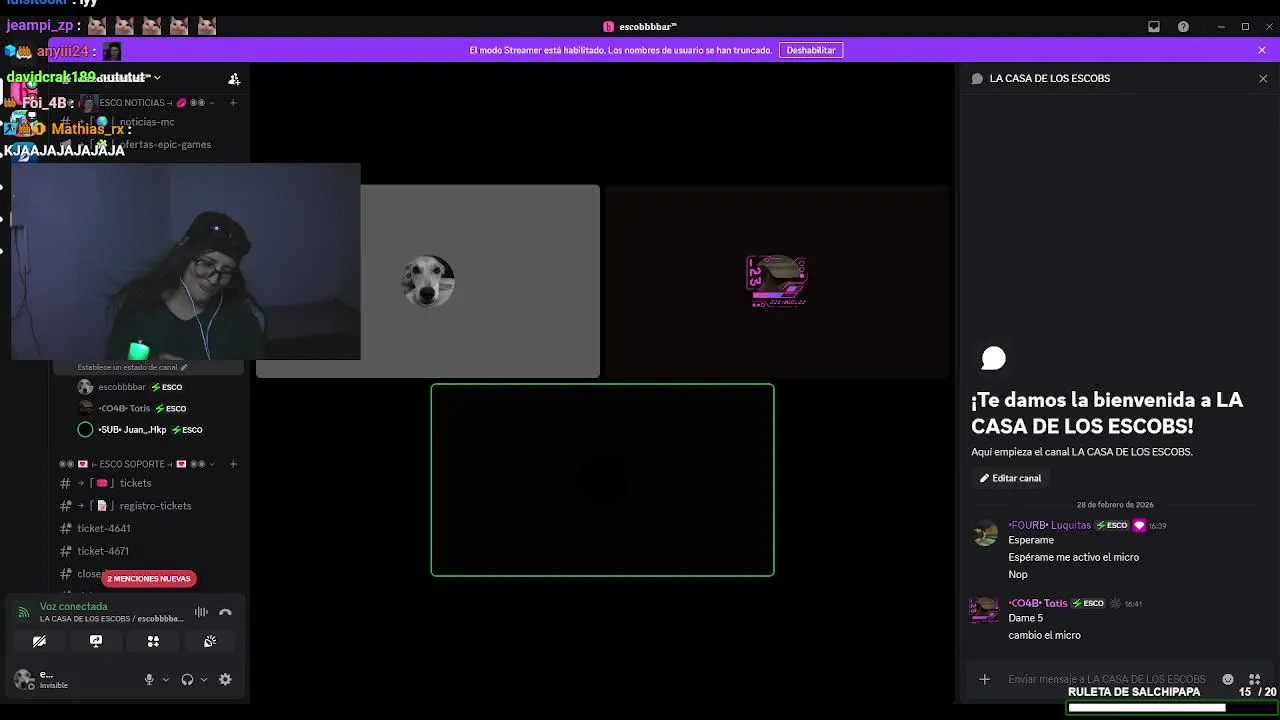Close LA CASA DE LOS ESCOBS chat panel
The image size is (1280, 720).
(x=1263, y=78)
